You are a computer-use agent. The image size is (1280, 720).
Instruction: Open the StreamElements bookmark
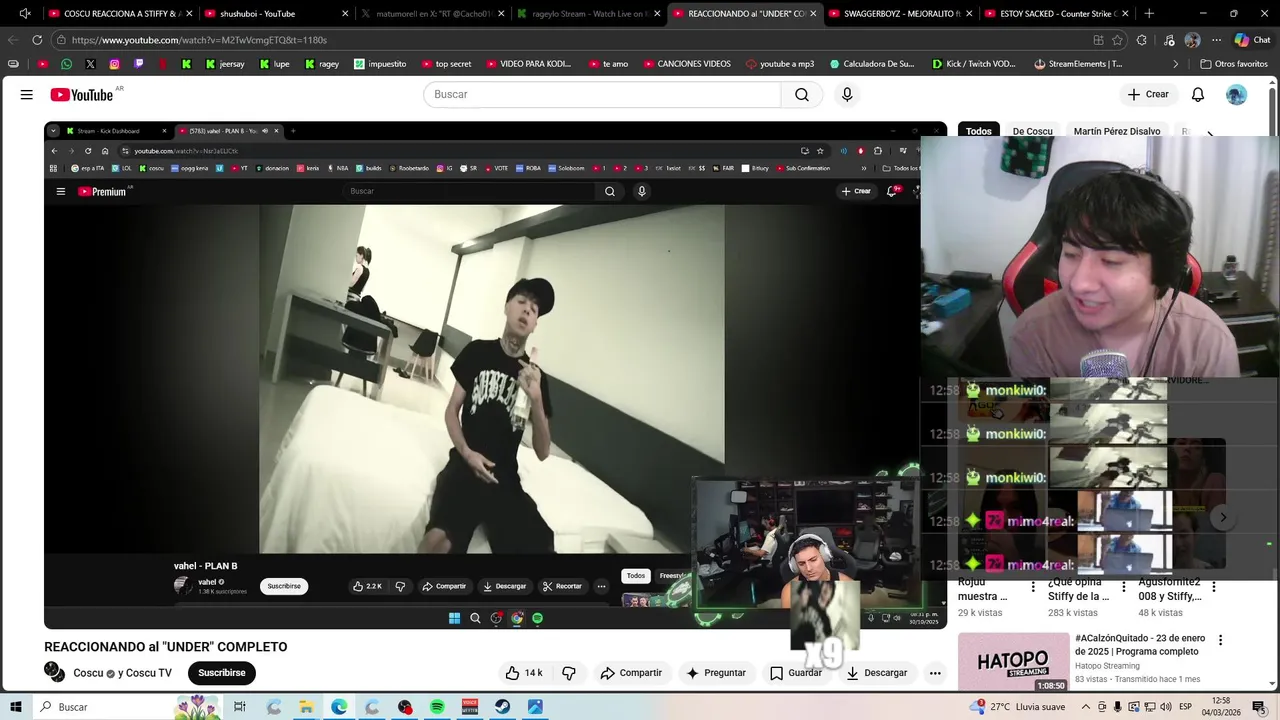coord(1078,64)
